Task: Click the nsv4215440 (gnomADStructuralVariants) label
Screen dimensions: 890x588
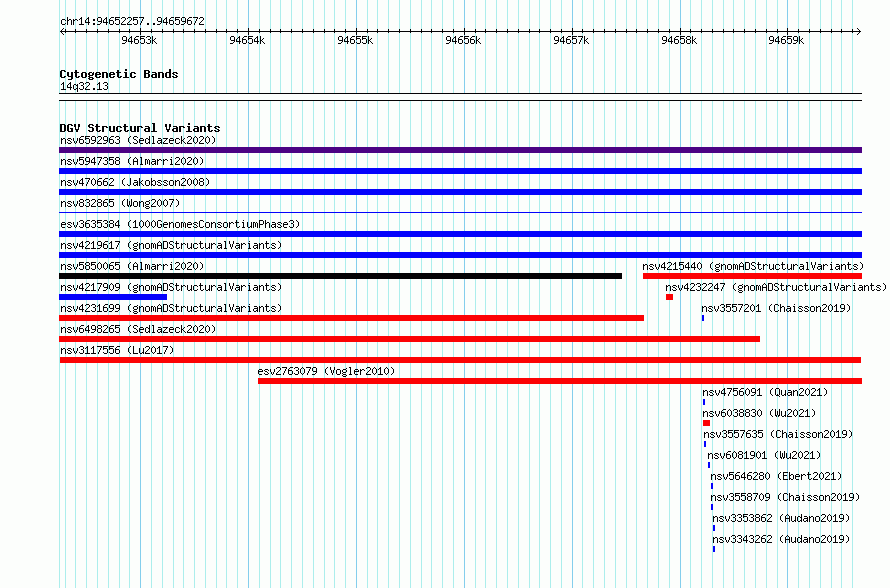Action: point(753,266)
